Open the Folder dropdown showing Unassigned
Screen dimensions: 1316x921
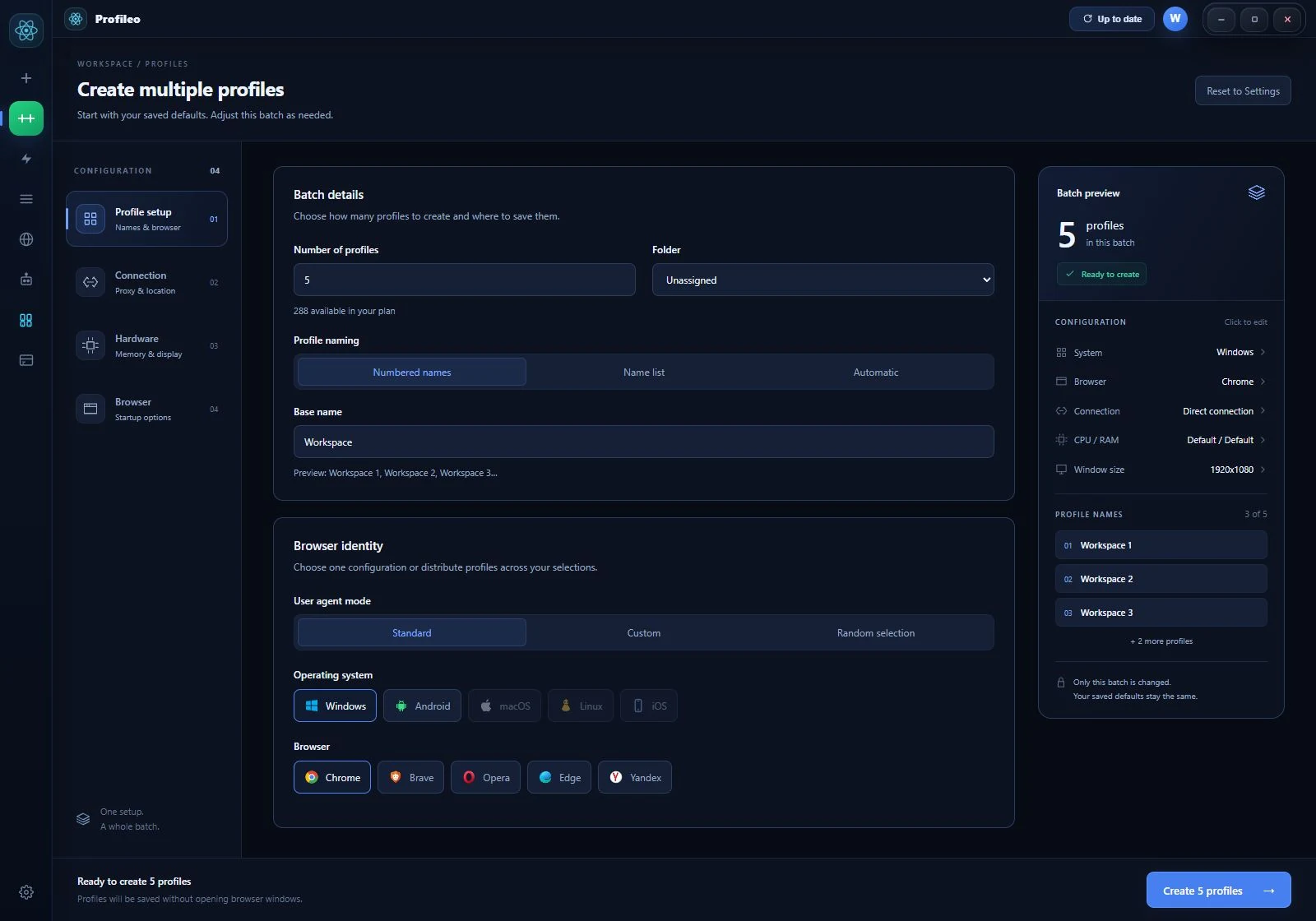pyautogui.click(x=823, y=280)
